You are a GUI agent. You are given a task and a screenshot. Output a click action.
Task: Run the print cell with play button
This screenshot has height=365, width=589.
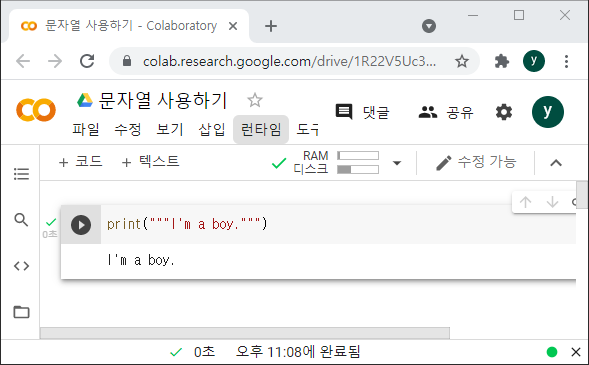pos(81,225)
